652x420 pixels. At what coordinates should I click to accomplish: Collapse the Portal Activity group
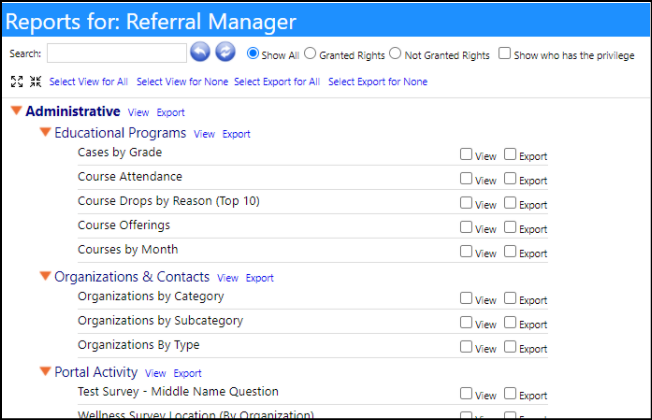(x=45, y=371)
